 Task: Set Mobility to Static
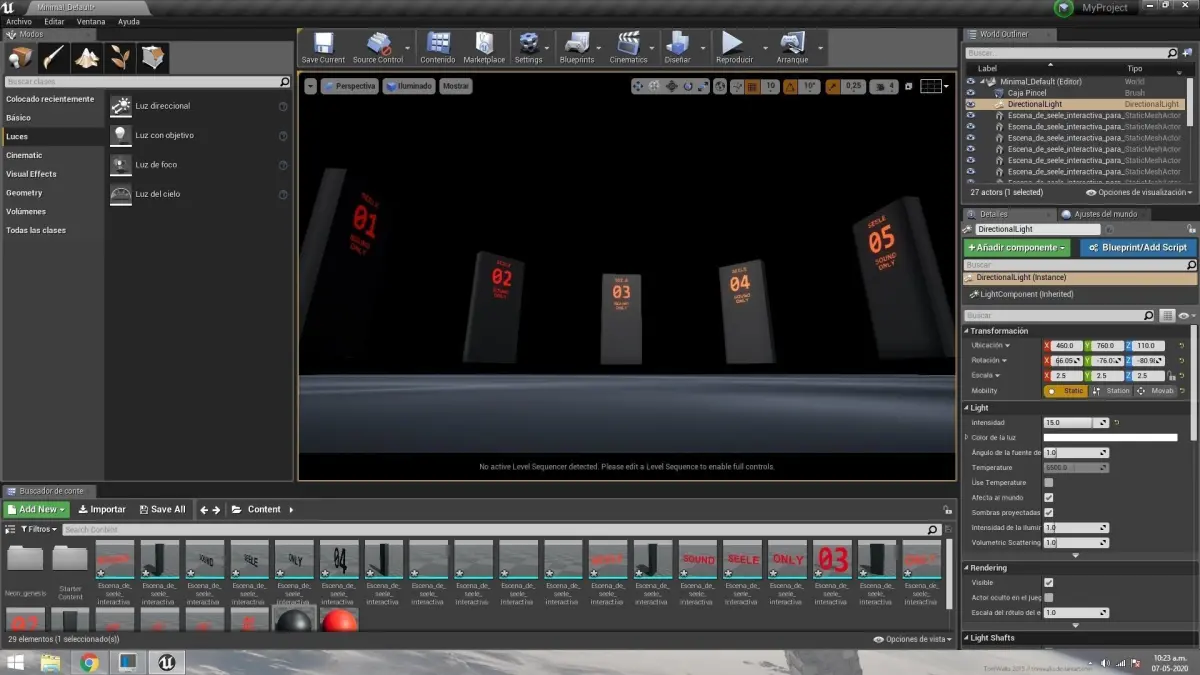(x=1065, y=391)
